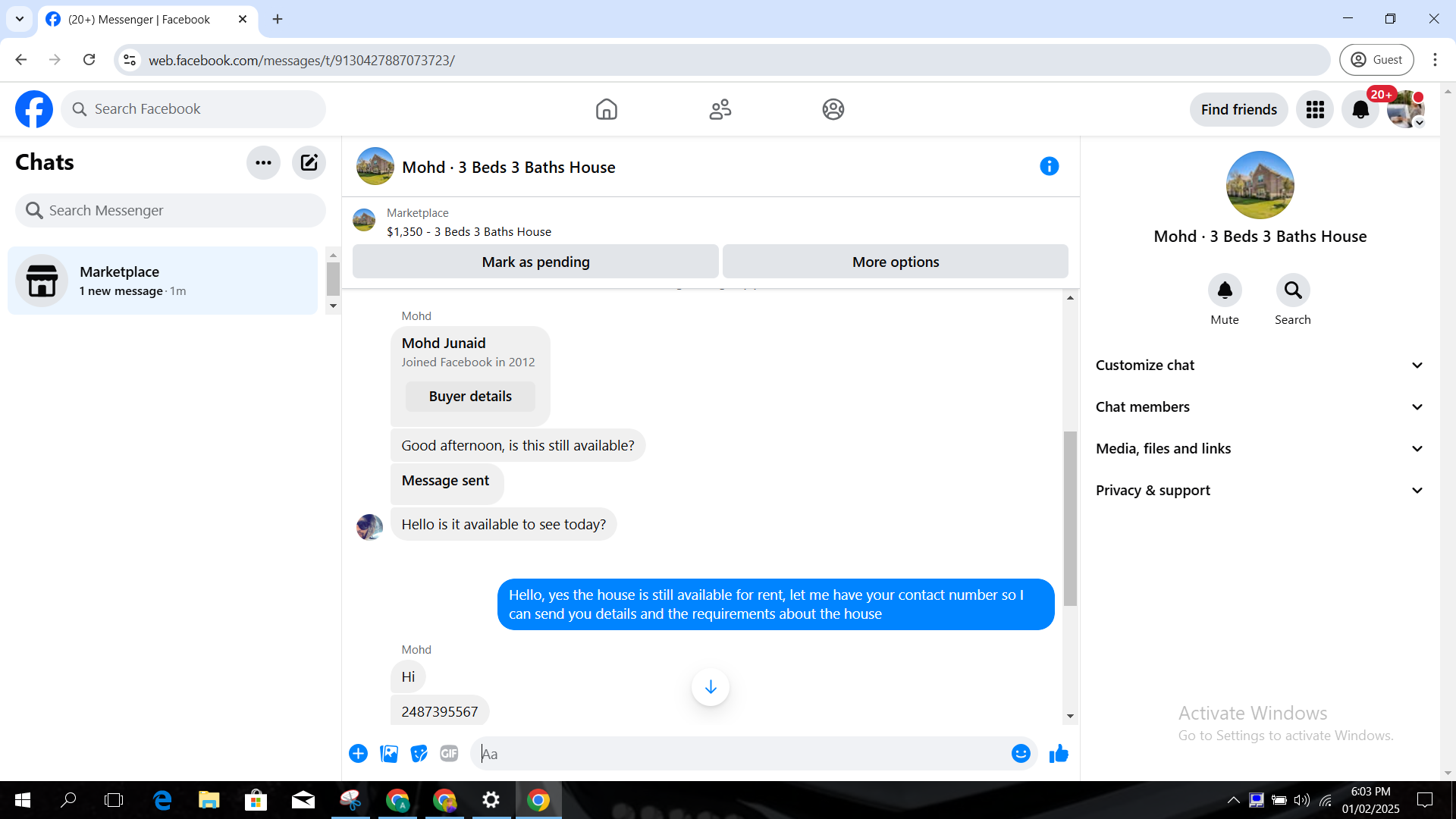
Task: Expand Chat members section
Action: (x=1260, y=407)
